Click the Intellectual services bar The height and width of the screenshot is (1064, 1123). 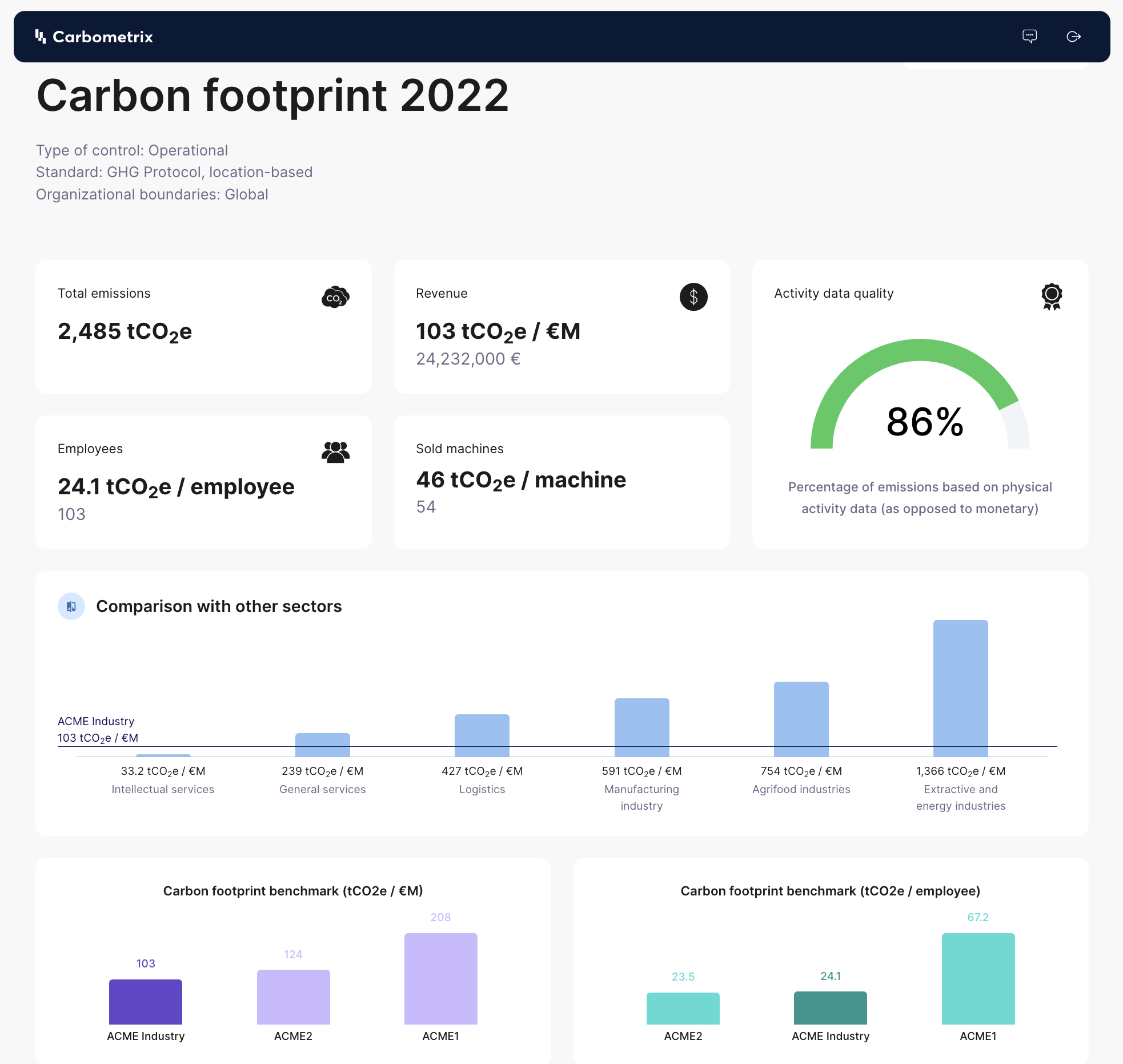(x=163, y=755)
